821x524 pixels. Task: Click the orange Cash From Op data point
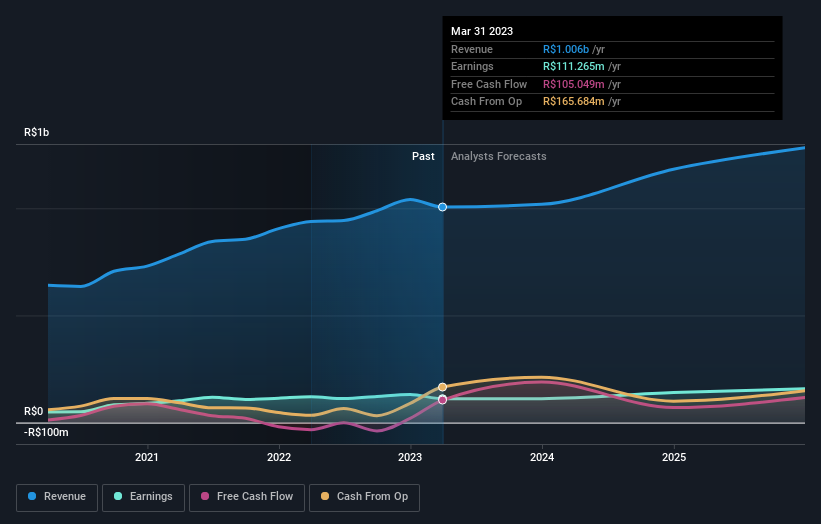[x=442, y=387]
